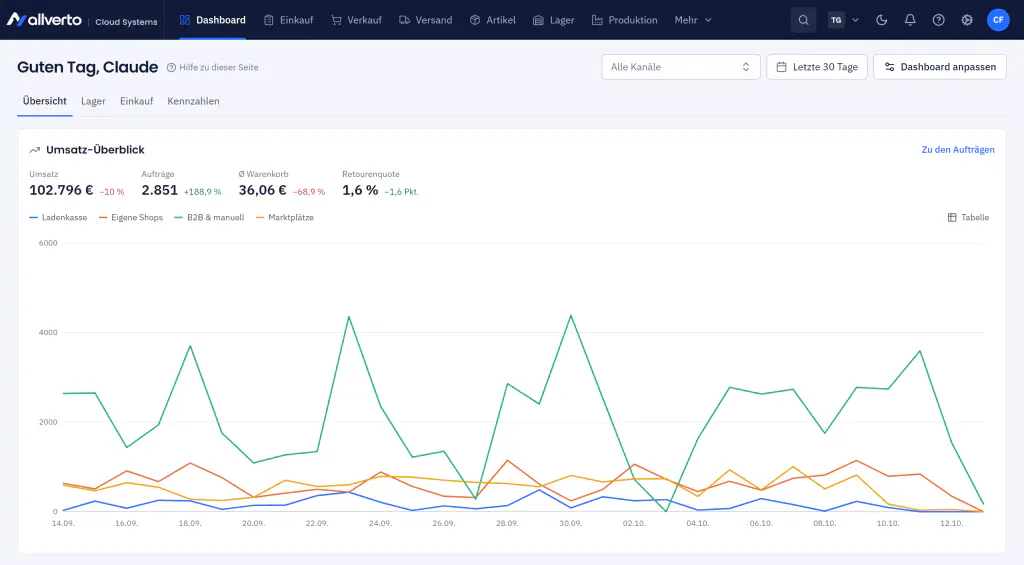Screen dimensions: 1024x565
Task: Click the trend arrow icon beside Umsatz-Überblick
Action: tap(35, 150)
